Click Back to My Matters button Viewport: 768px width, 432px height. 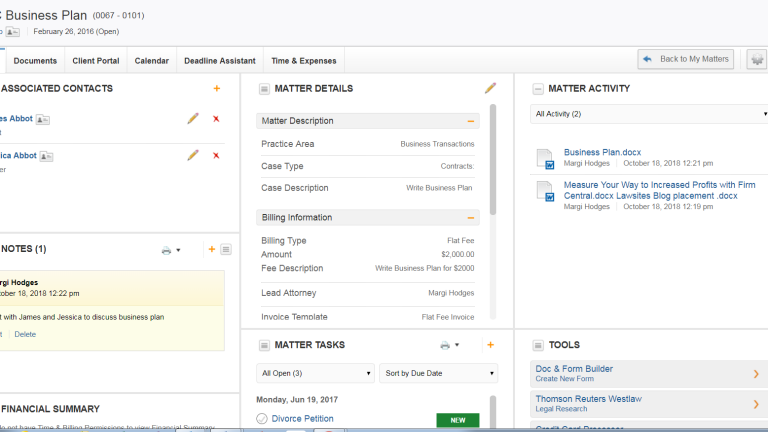pyautogui.click(x=686, y=60)
